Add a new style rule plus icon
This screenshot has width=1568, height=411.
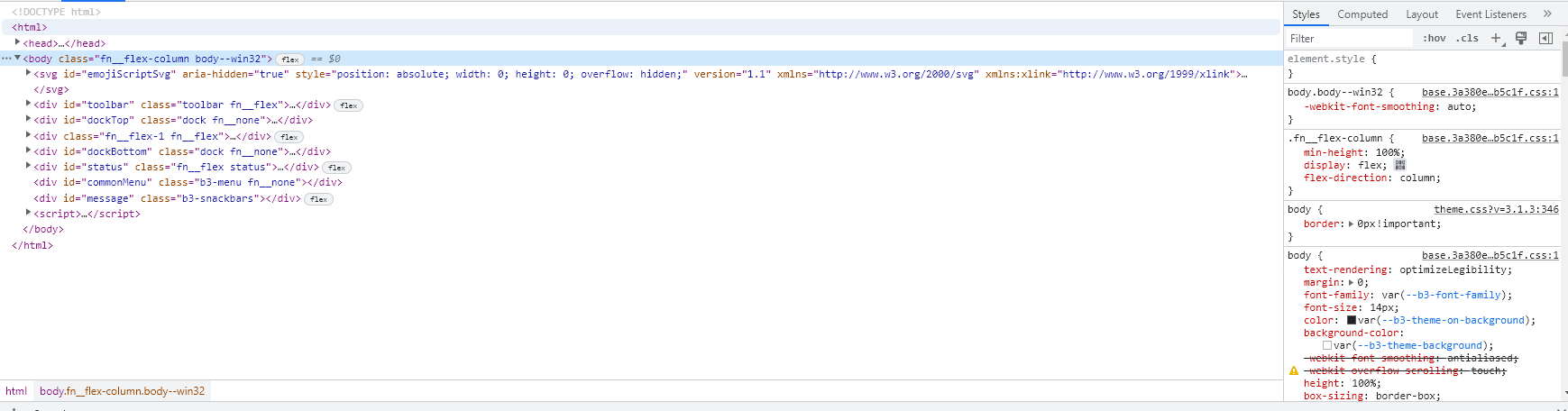(x=1497, y=38)
